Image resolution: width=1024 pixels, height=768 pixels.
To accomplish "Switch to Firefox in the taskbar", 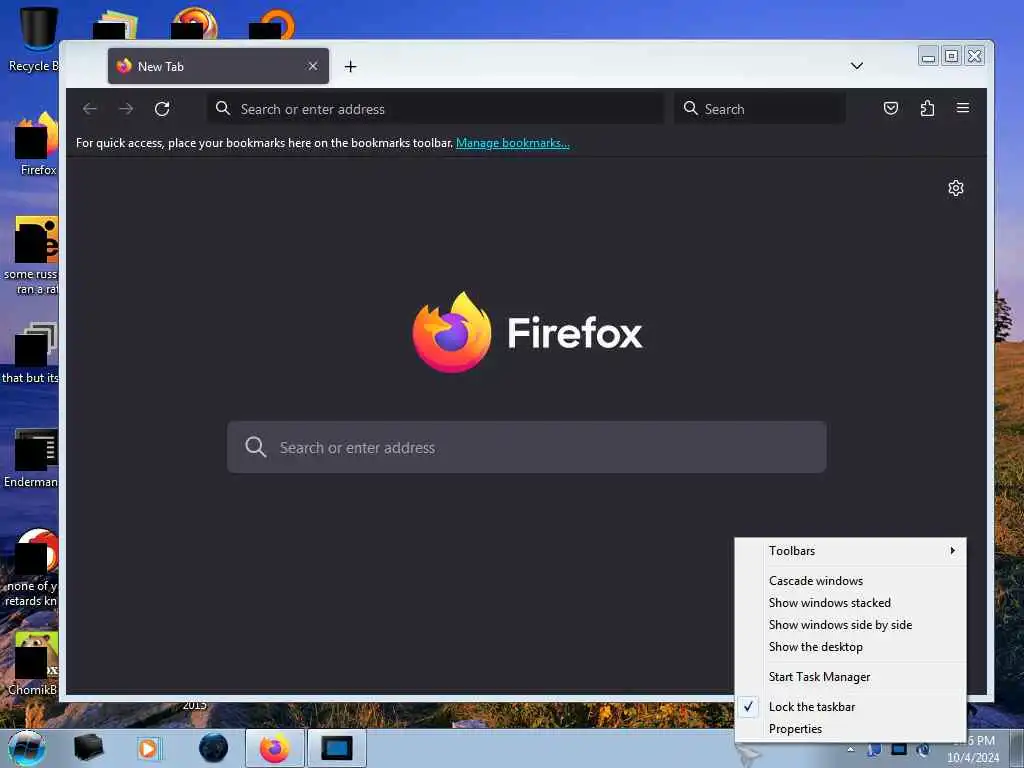I will [274, 748].
